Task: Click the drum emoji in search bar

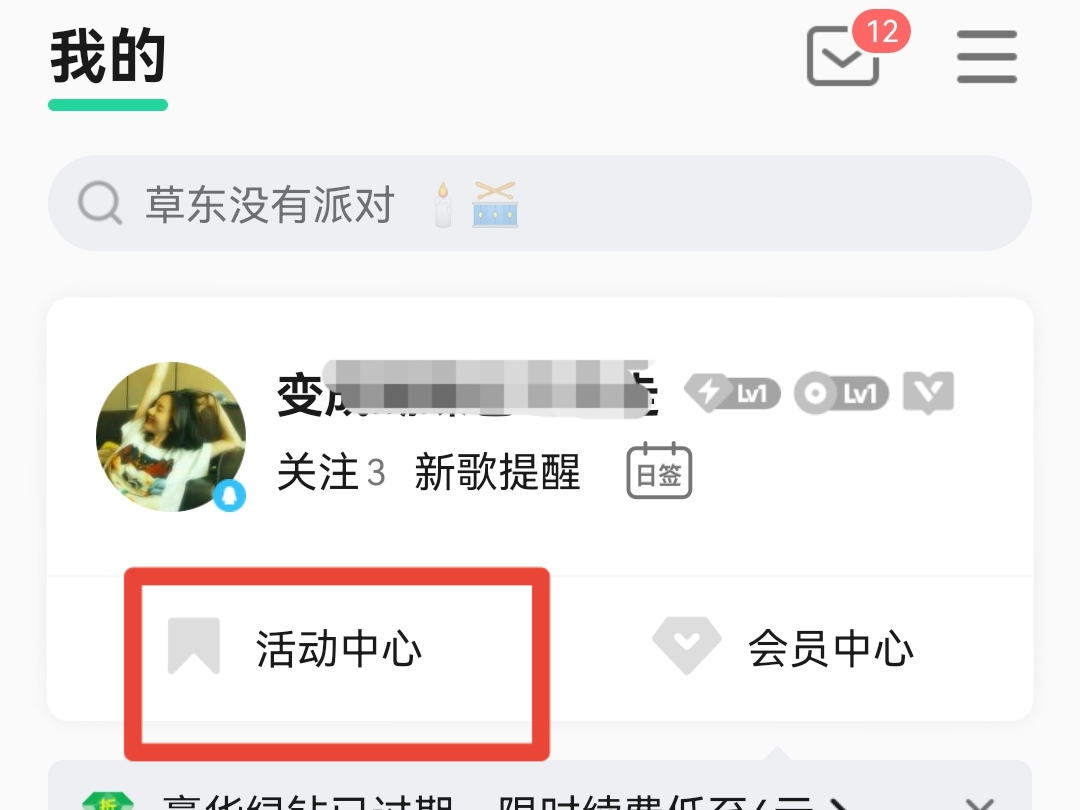Action: pyautogui.click(x=495, y=204)
